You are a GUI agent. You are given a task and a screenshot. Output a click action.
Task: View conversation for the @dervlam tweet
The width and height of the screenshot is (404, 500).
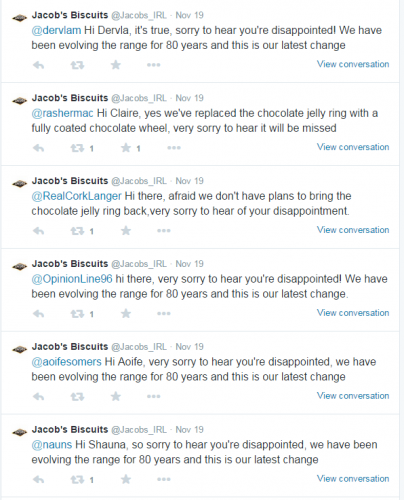(x=353, y=64)
